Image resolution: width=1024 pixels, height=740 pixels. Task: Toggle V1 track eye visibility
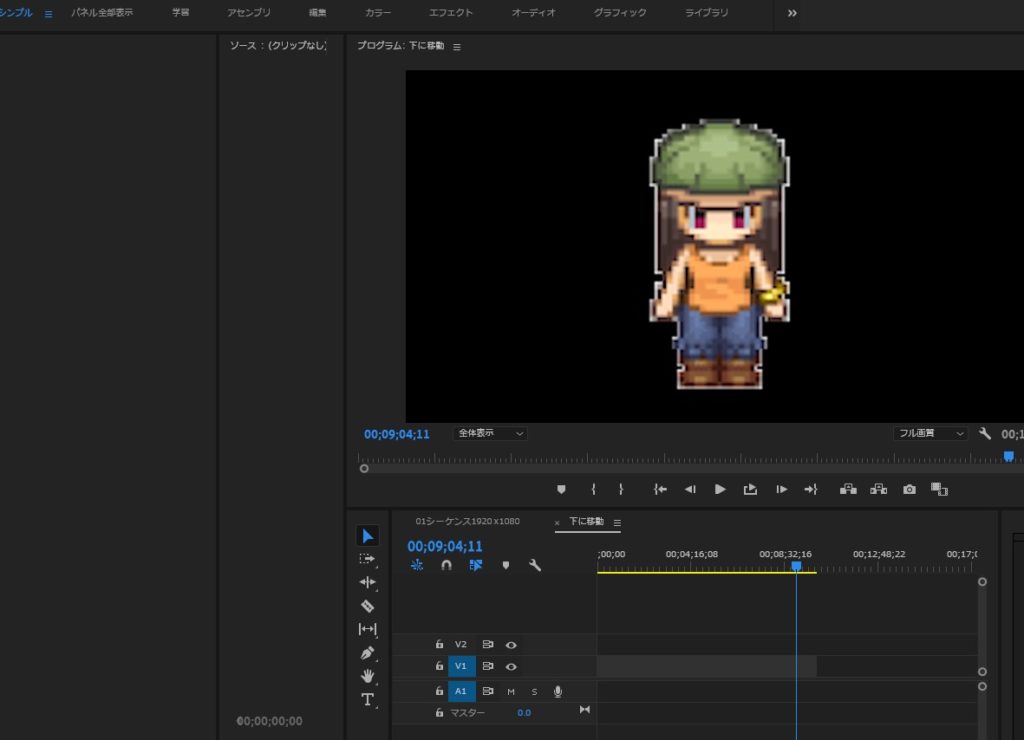click(x=511, y=666)
